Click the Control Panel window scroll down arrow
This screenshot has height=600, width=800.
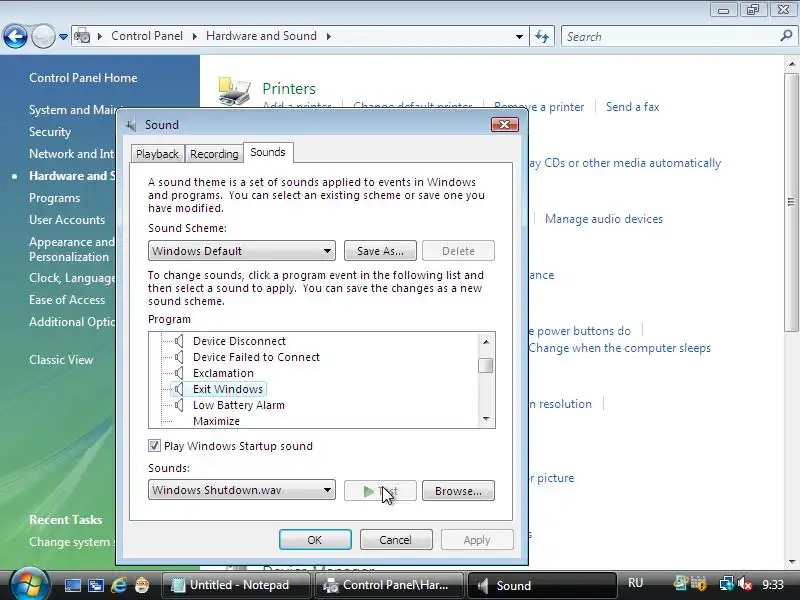click(x=792, y=562)
